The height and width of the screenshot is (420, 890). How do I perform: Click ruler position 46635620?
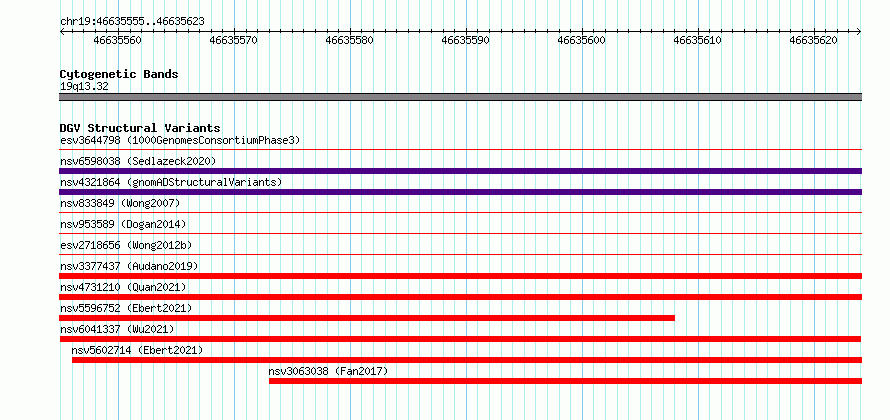tap(813, 41)
